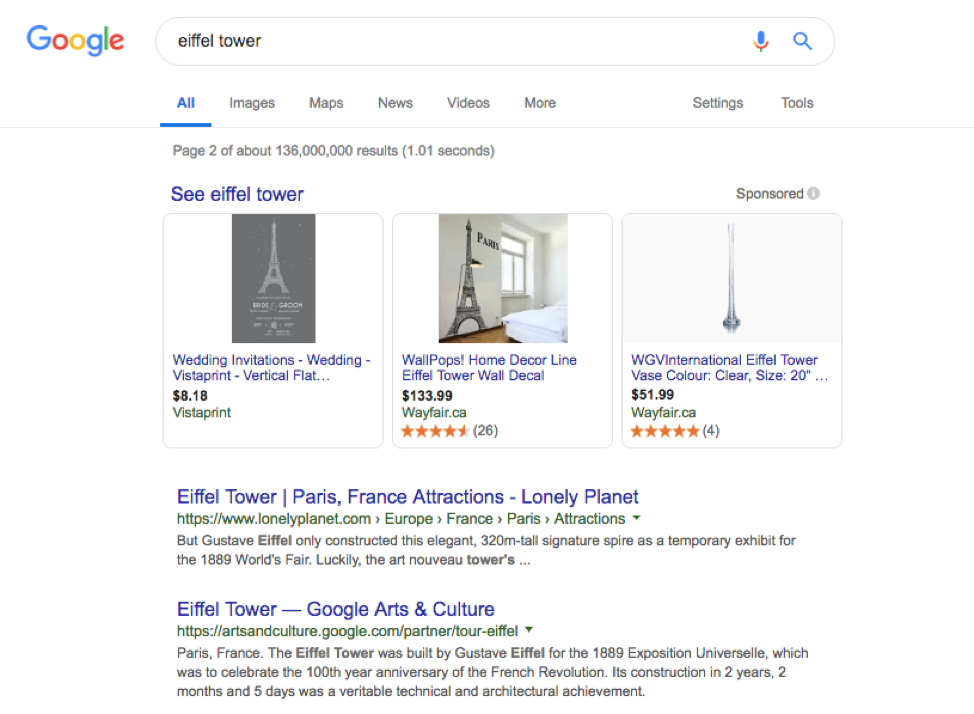
Task: Open the News results tab
Action: pyautogui.click(x=395, y=103)
